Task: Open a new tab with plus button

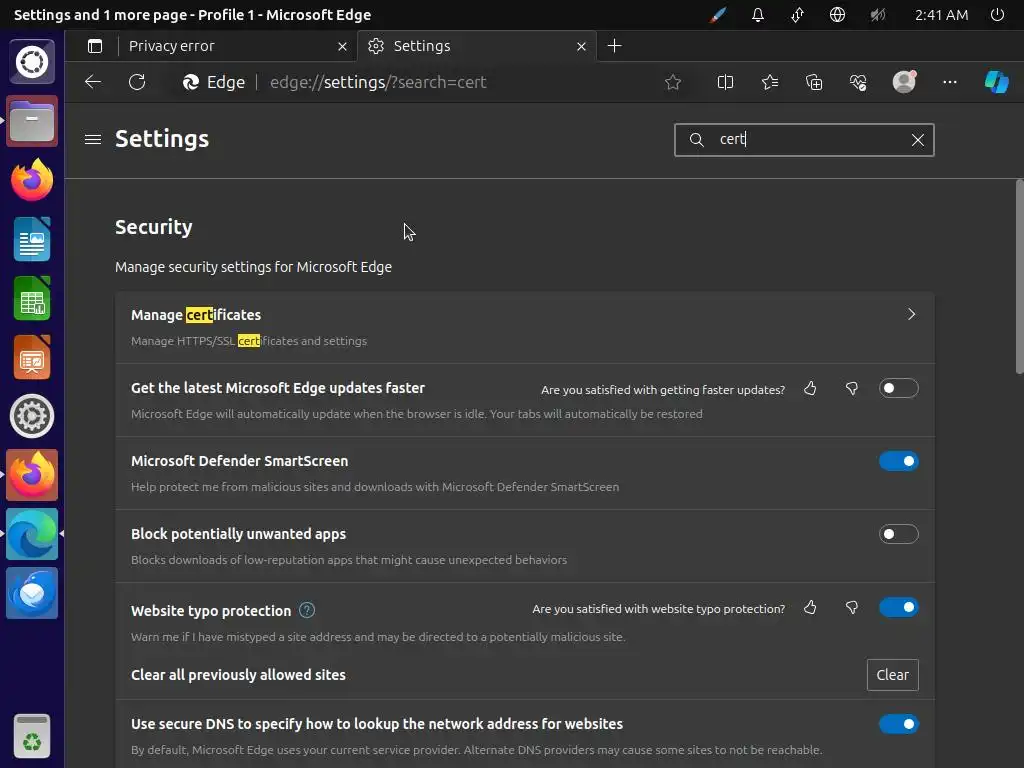Action: click(614, 46)
